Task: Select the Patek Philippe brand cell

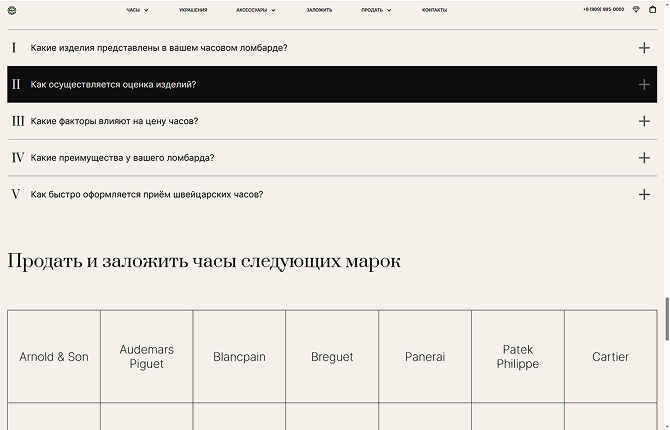Action: point(518,356)
